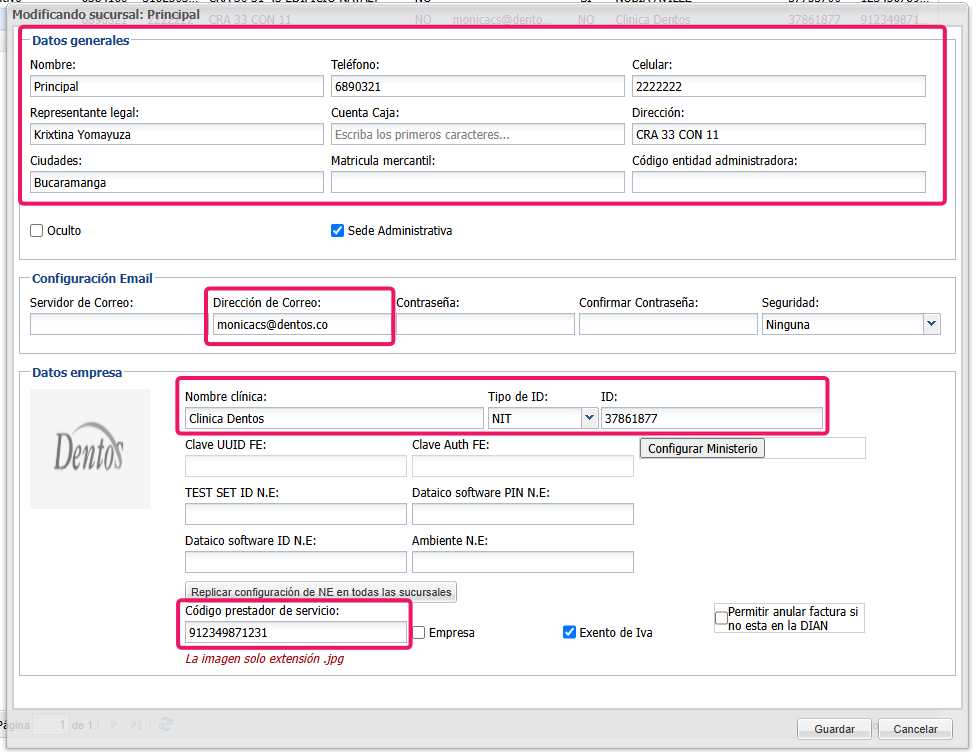The height and width of the screenshot is (755, 976).
Task: Select the Código prestador de servicio field
Action: point(296,633)
